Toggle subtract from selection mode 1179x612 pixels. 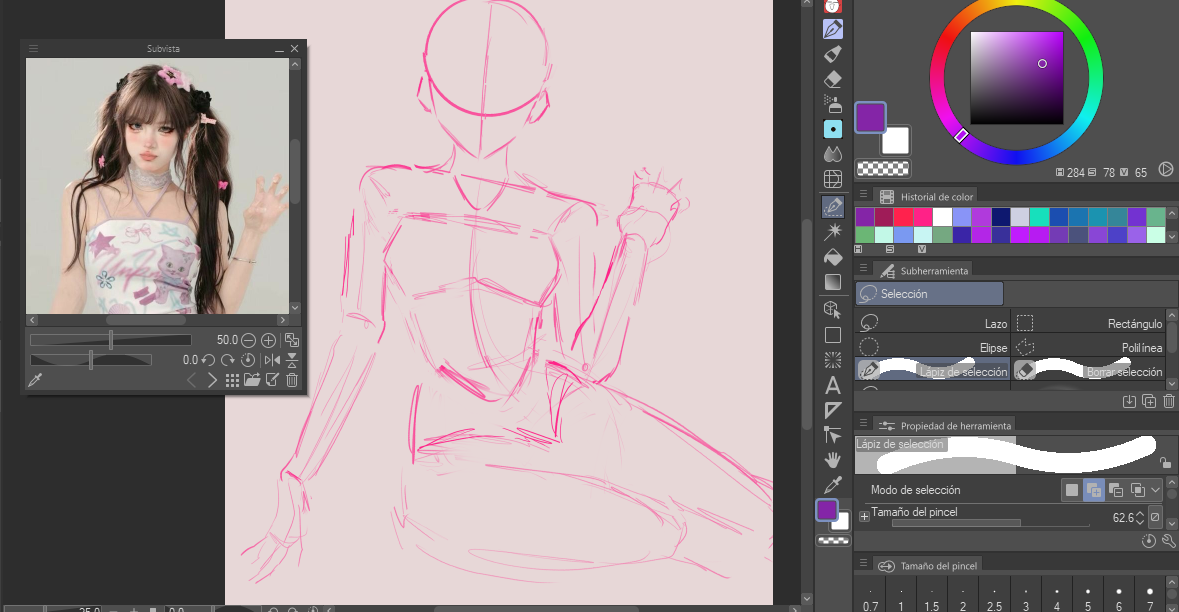pos(1116,490)
